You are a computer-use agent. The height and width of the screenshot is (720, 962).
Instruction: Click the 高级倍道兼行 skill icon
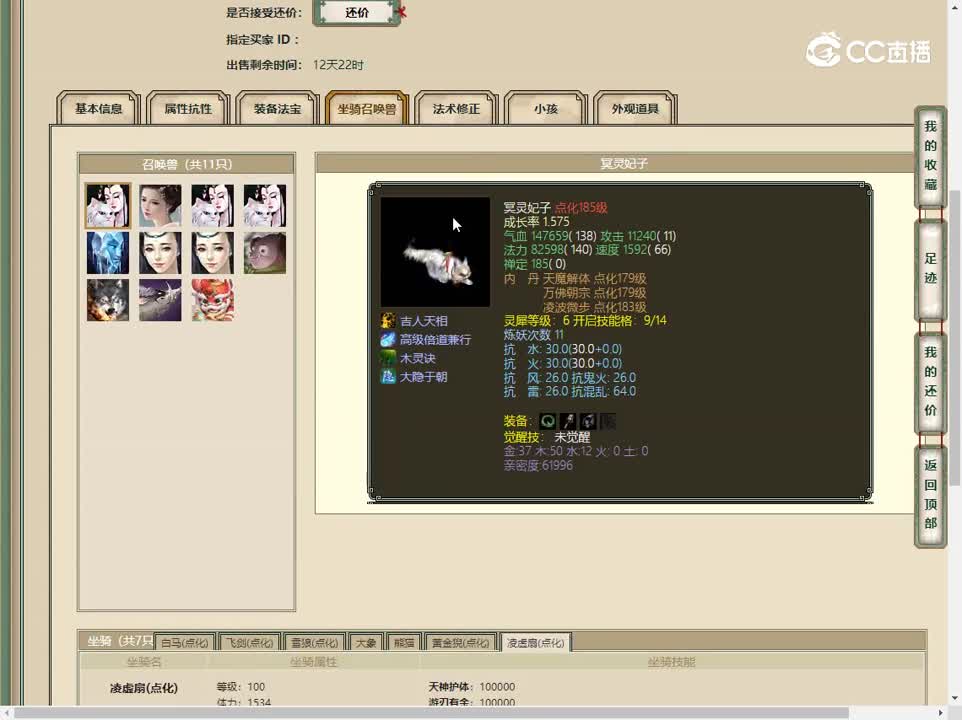[388, 339]
